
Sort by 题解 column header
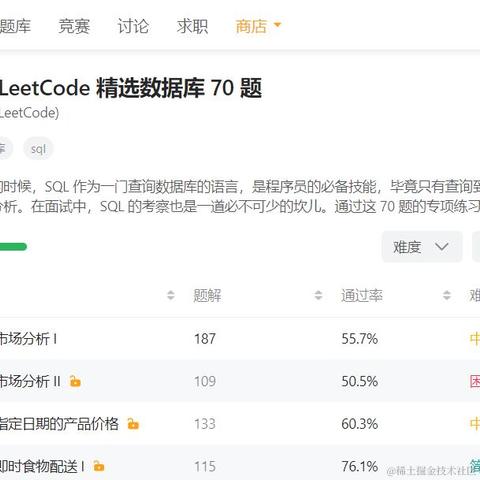click(207, 295)
